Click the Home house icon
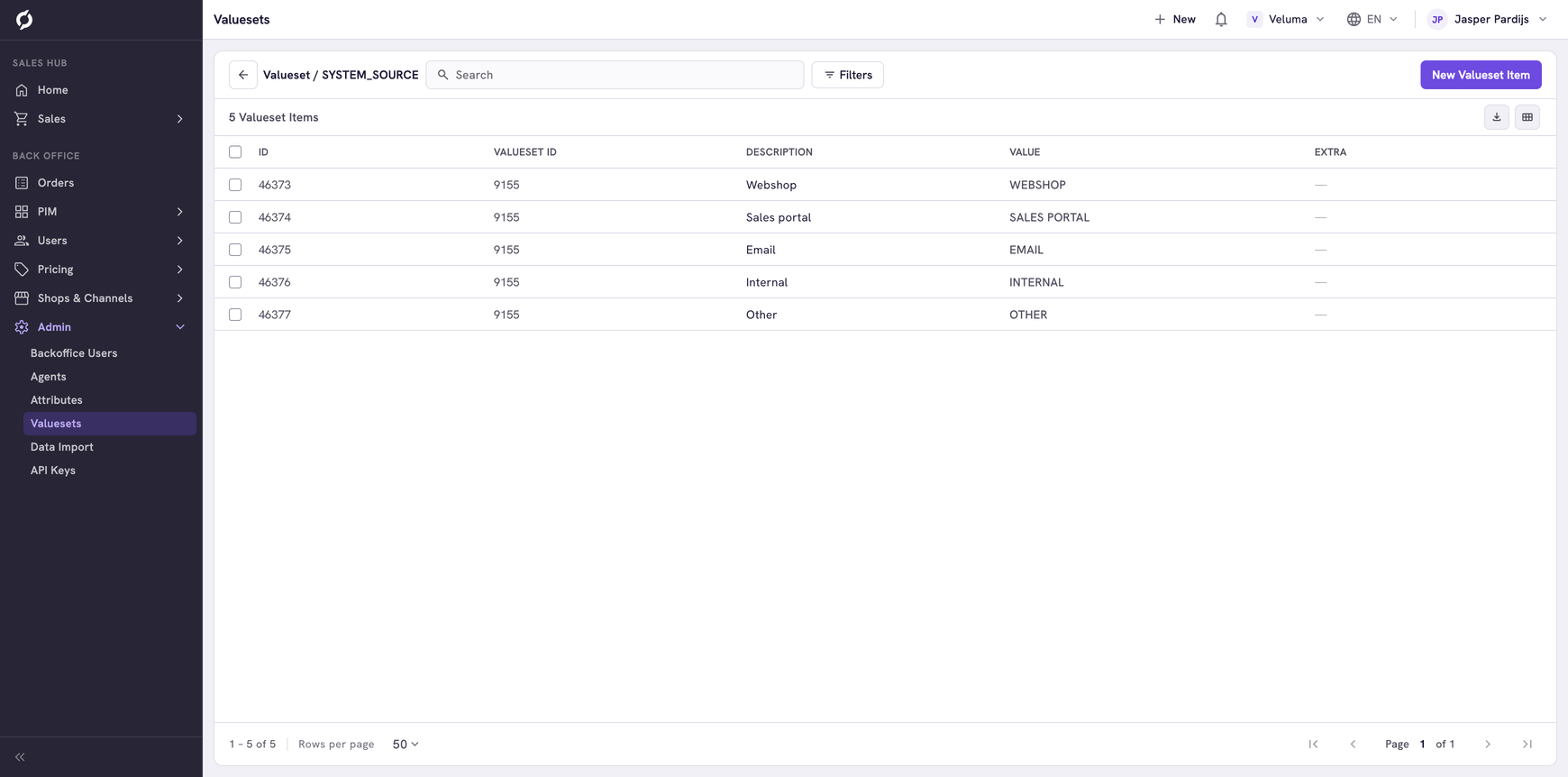The width and height of the screenshot is (1568, 777). (22, 90)
